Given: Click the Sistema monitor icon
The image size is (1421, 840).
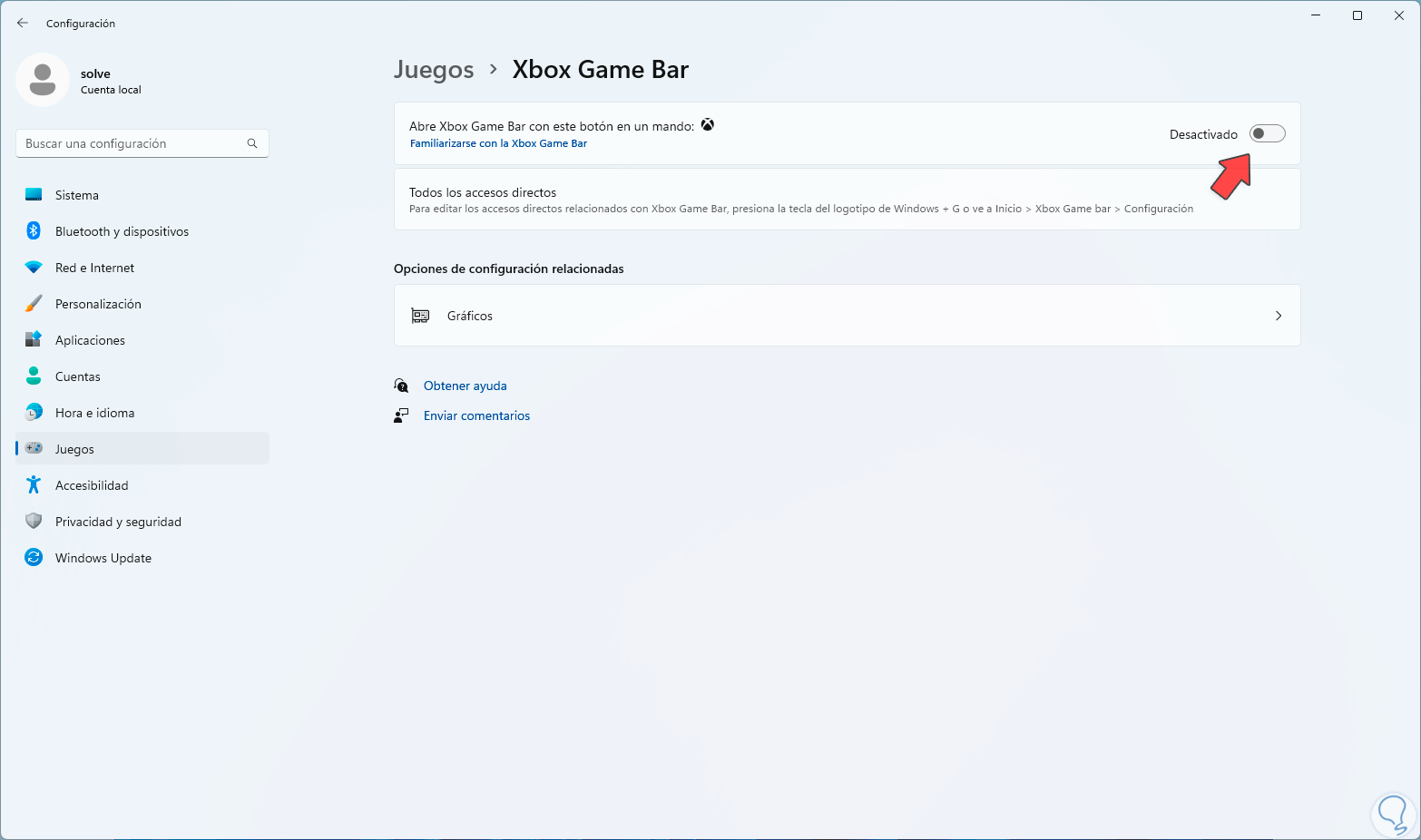Looking at the screenshot, I should click(34, 195).
